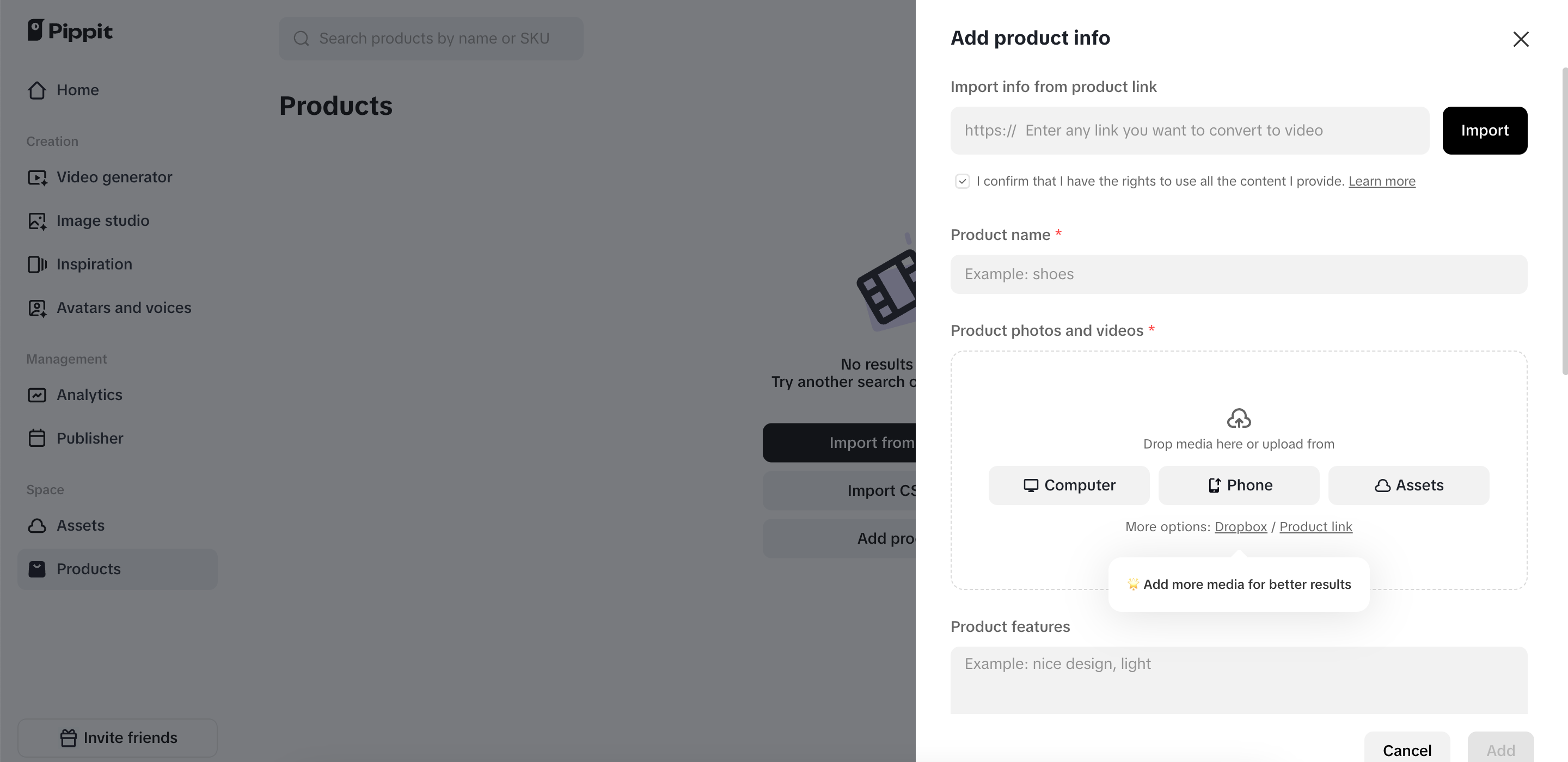Go to the Home menu item
1568x762 pixels.
point(78,90)
